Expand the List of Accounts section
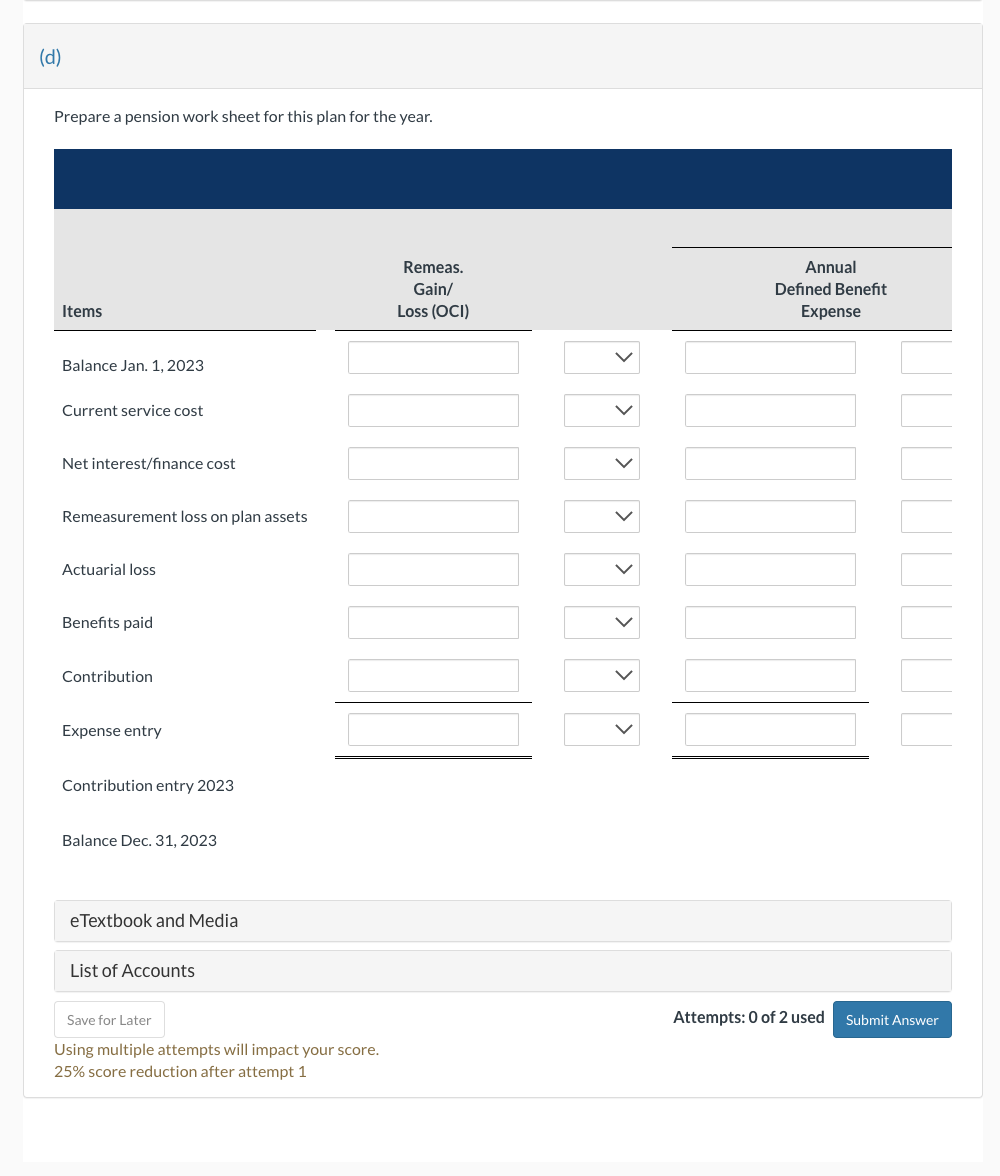1000x1176 pixels. [x=502, y=970]
